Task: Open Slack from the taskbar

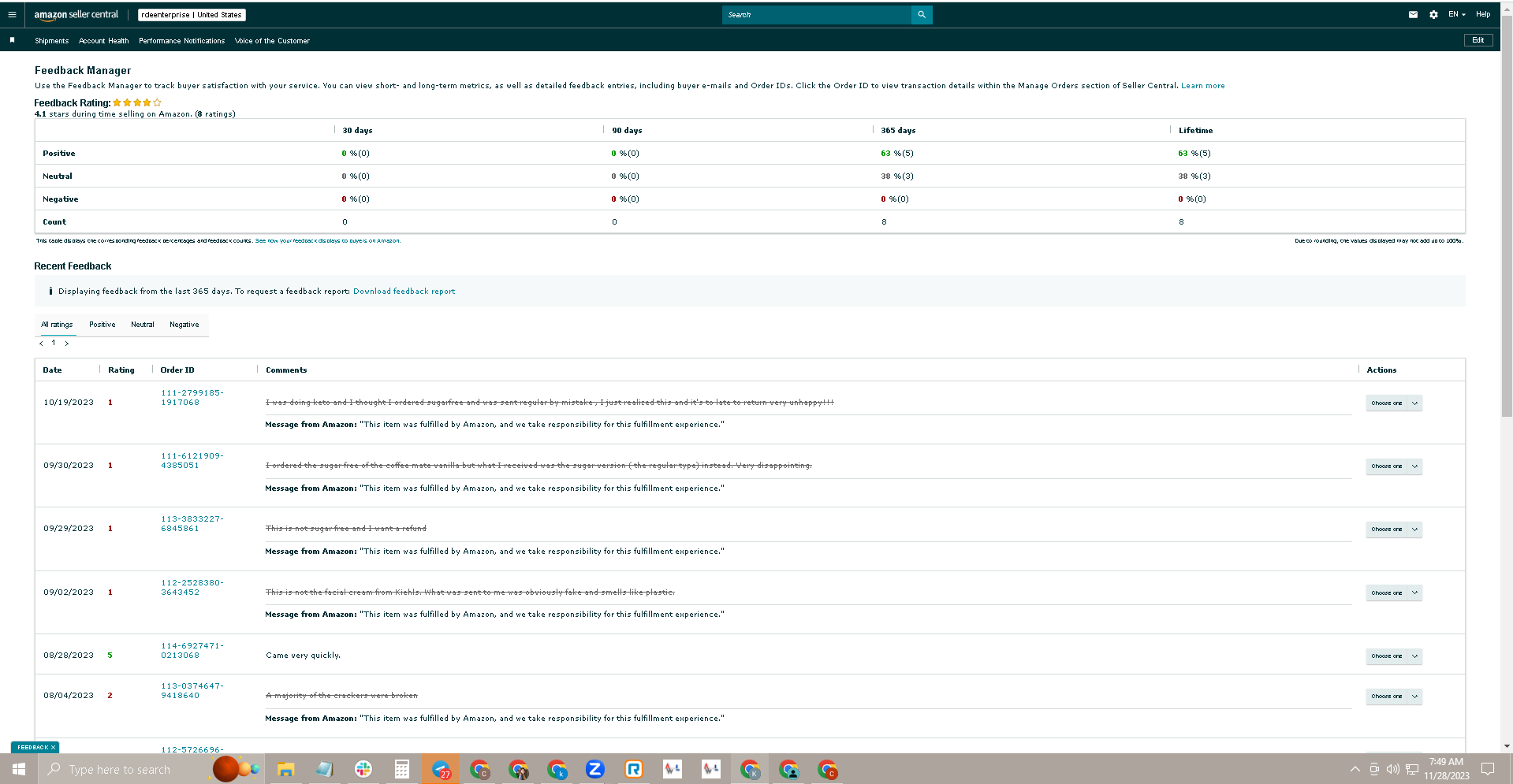Action: click(x=363, y=769)
